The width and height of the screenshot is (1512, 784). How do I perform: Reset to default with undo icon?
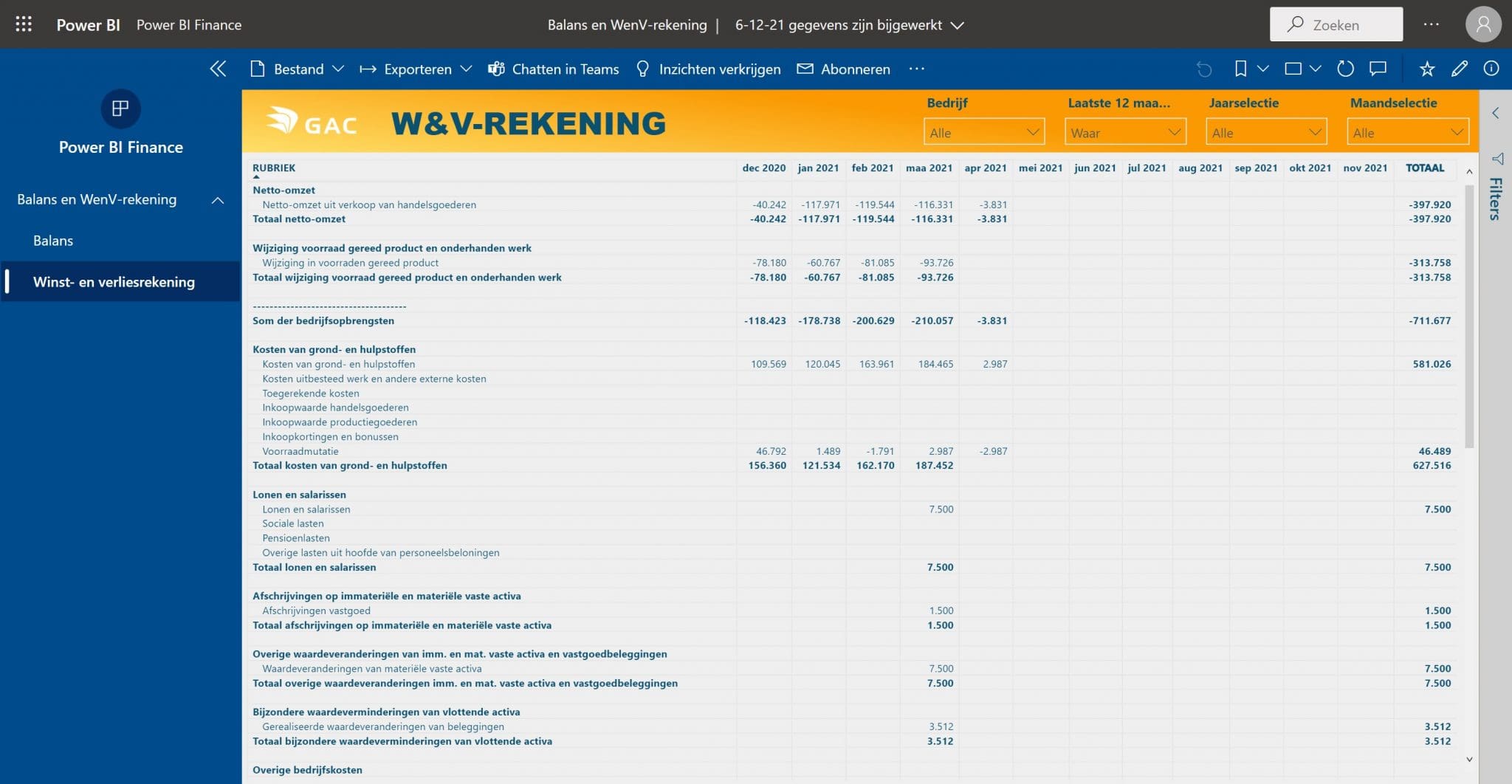(1204, 69)
